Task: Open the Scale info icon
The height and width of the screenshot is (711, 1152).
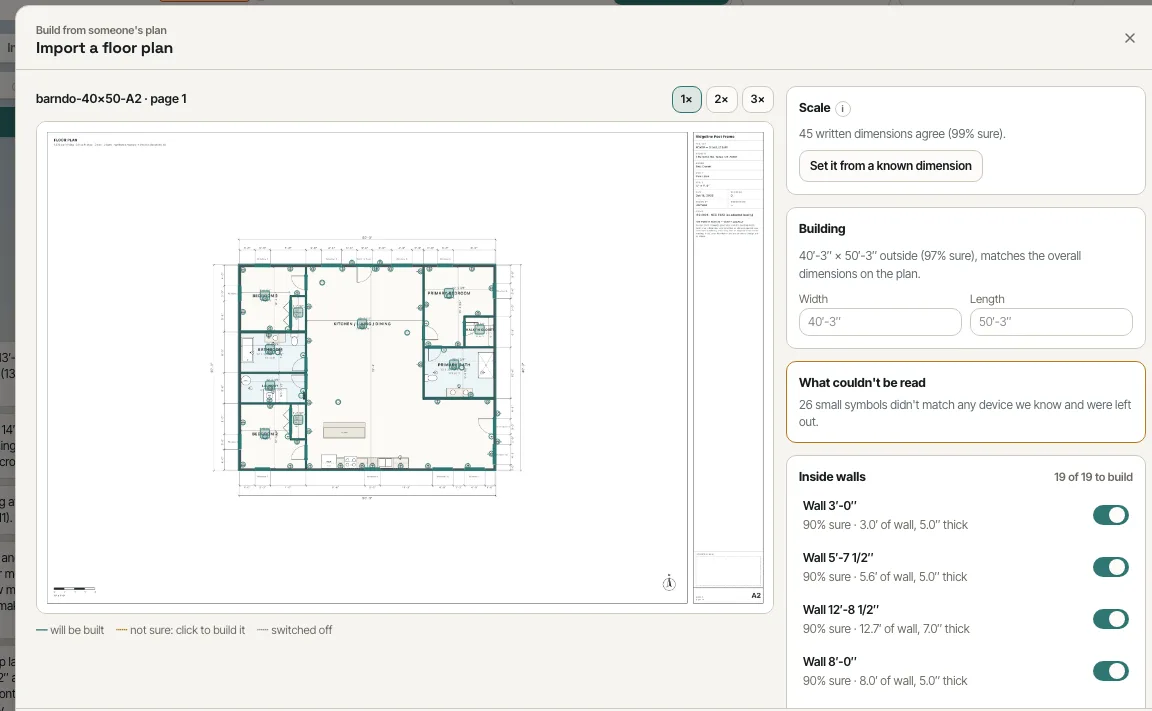Action: (843, 109)
